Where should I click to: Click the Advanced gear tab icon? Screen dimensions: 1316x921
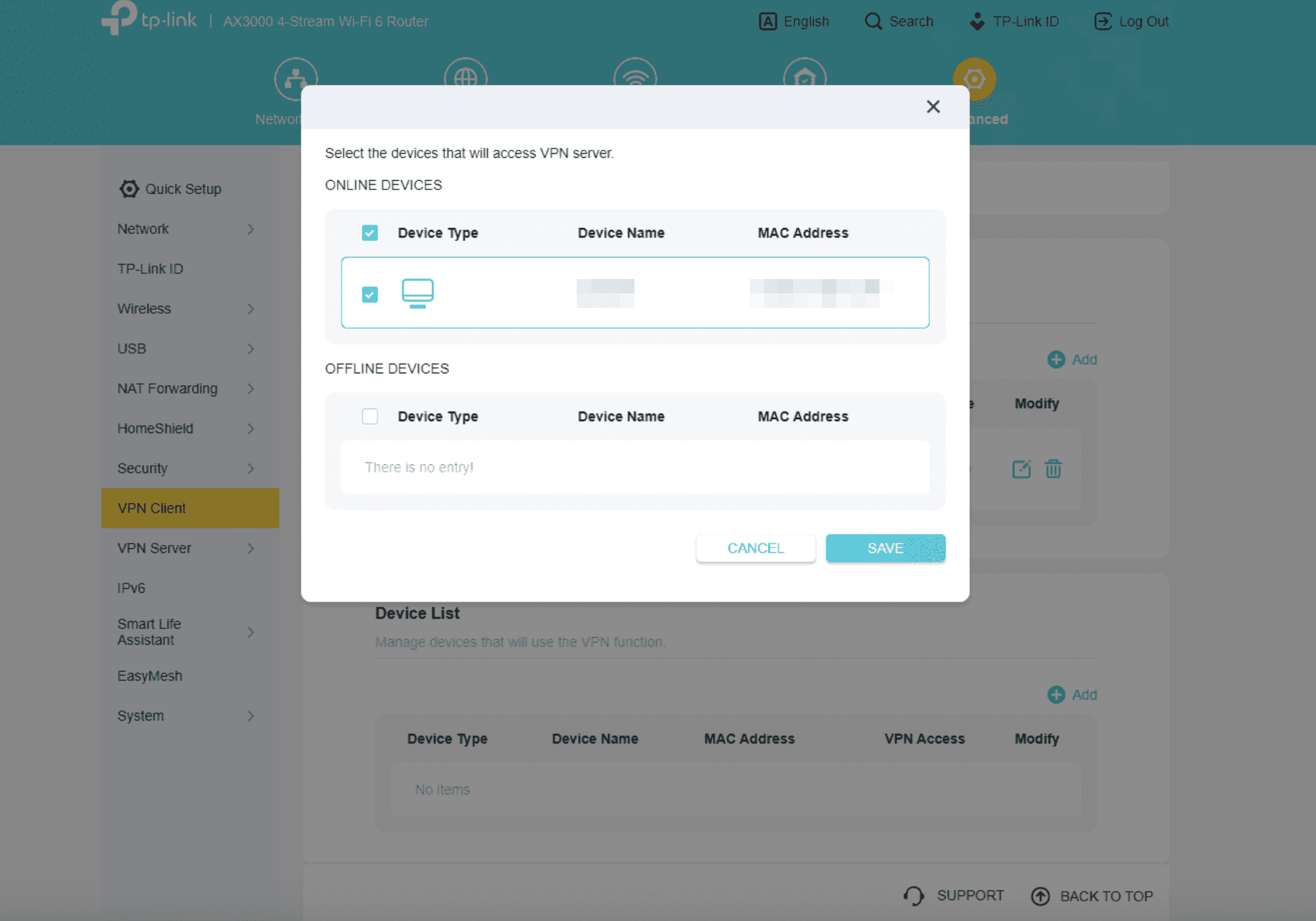pyautogui.click(x=974, y=79)
